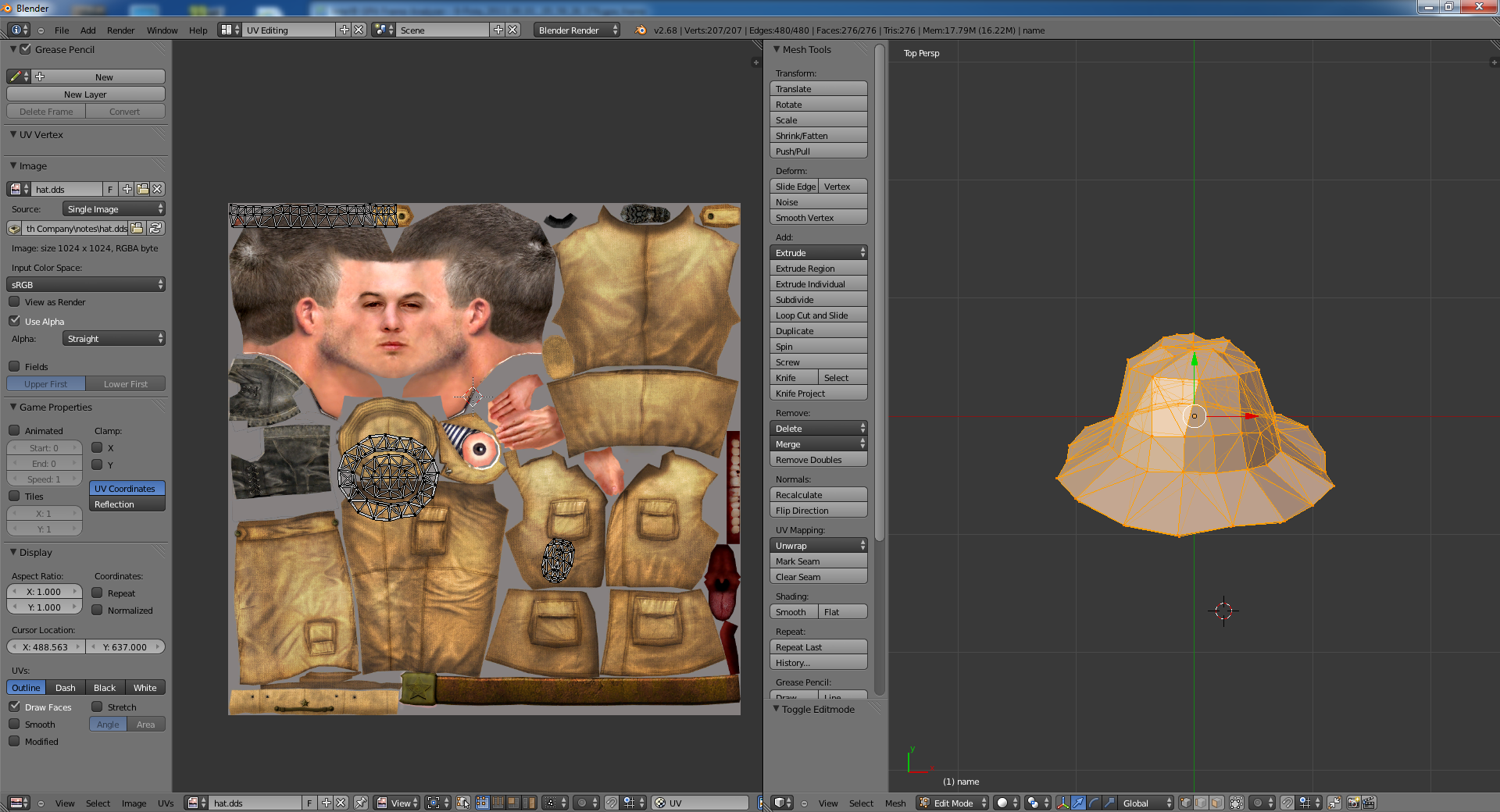Enable the scale manipulator icon
The width and height of the screenshot is (1500, 812).
[1109, 803]
